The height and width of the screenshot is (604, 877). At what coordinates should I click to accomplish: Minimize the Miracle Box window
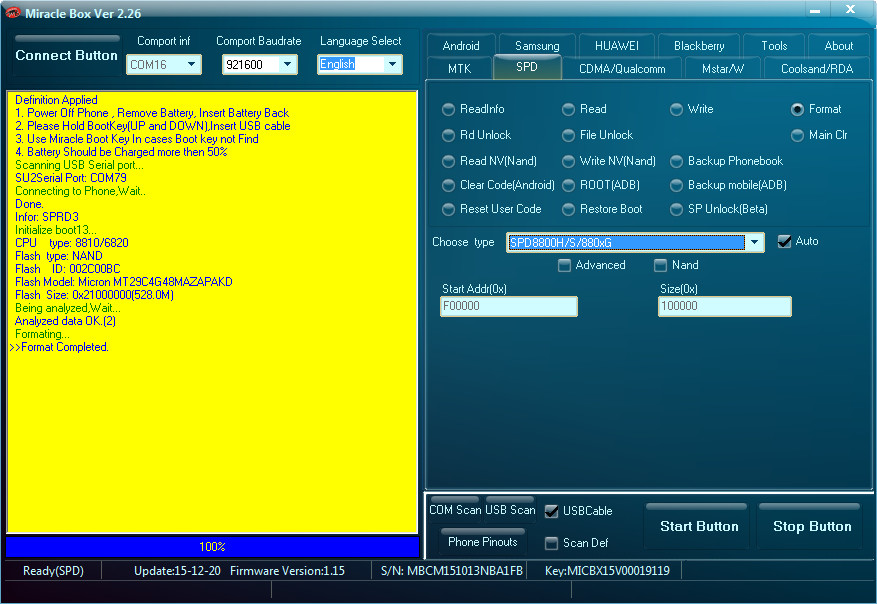[815, 10]
